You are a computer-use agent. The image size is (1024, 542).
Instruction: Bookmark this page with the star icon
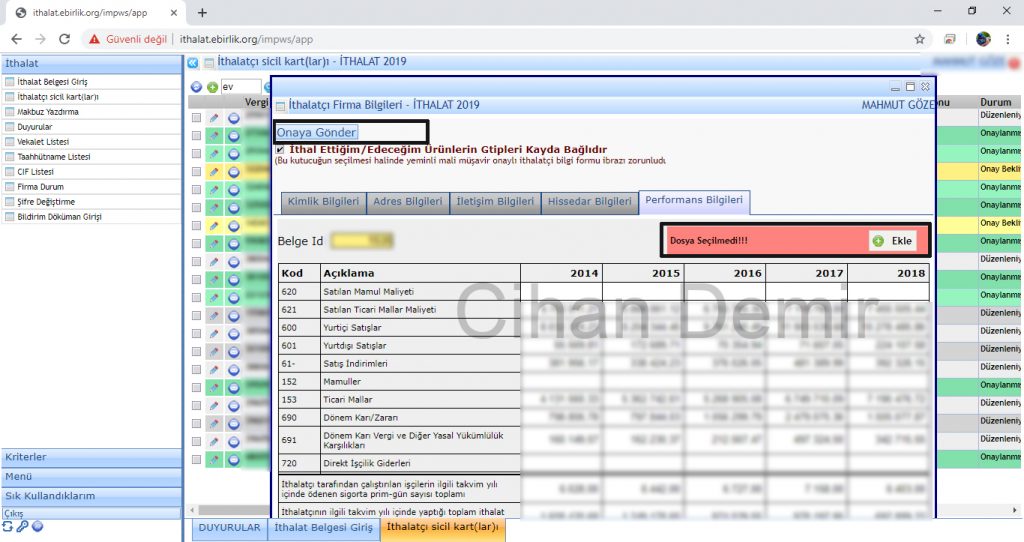(x=919, y=39)
